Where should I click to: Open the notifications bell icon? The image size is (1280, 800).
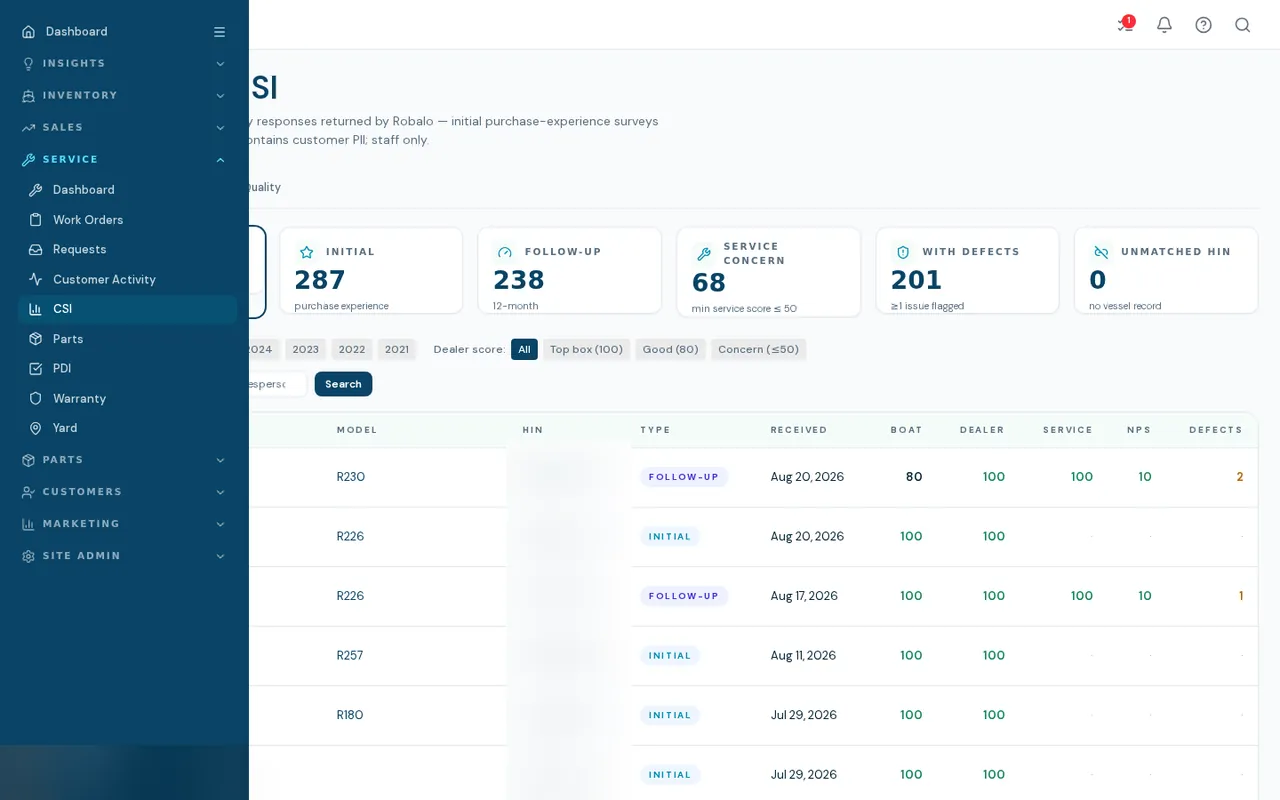(x=1164, y=25)
